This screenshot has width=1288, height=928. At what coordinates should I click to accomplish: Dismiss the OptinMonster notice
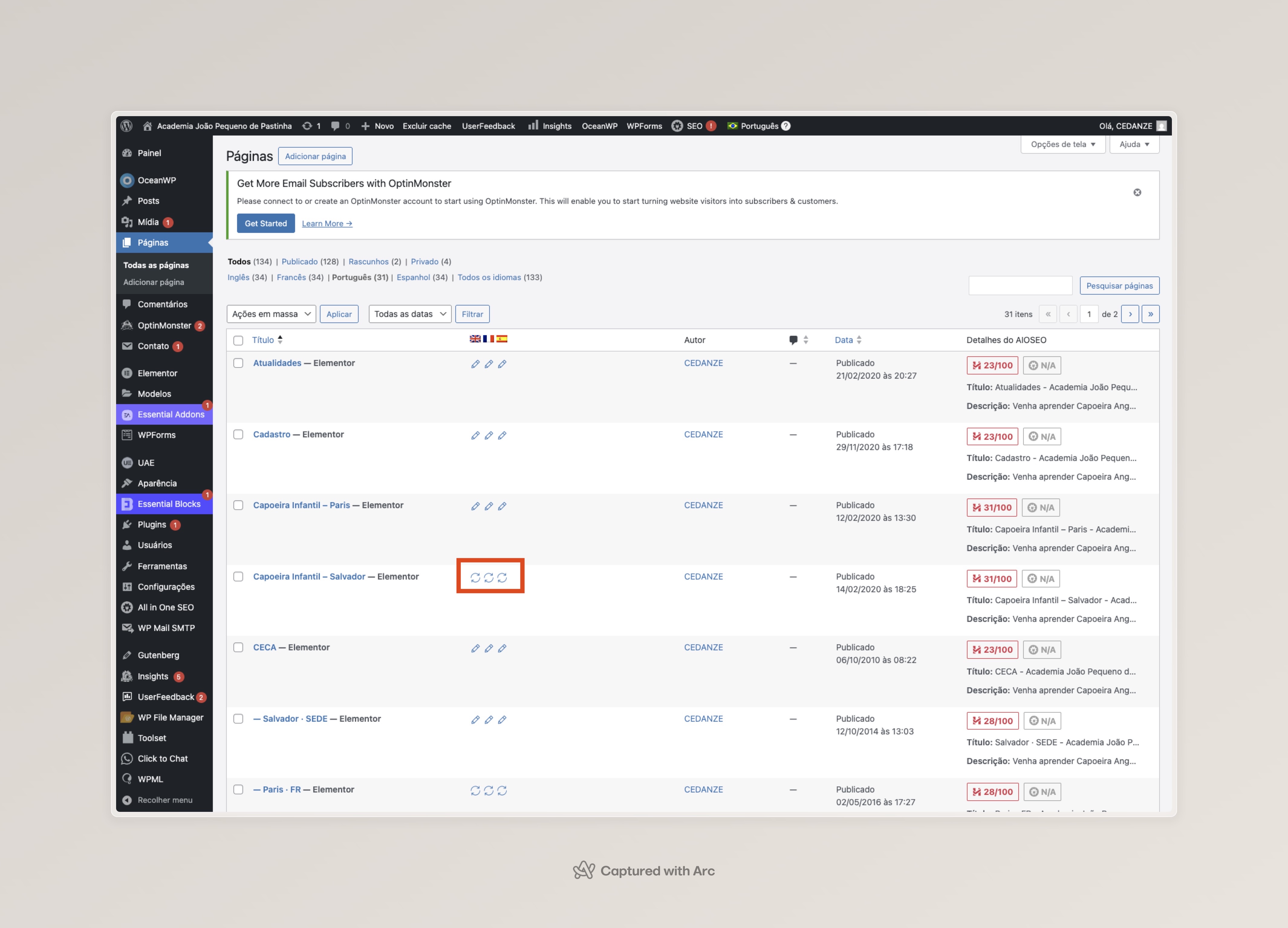1137,193
